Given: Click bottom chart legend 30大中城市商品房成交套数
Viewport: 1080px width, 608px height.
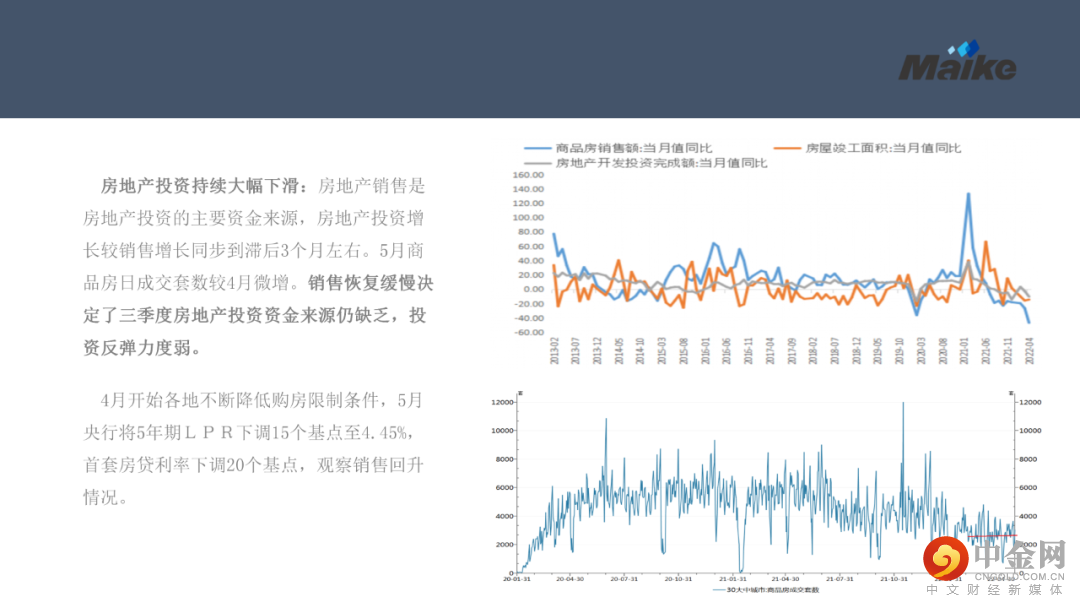Looking at the screenshot, I should point(773,590).
